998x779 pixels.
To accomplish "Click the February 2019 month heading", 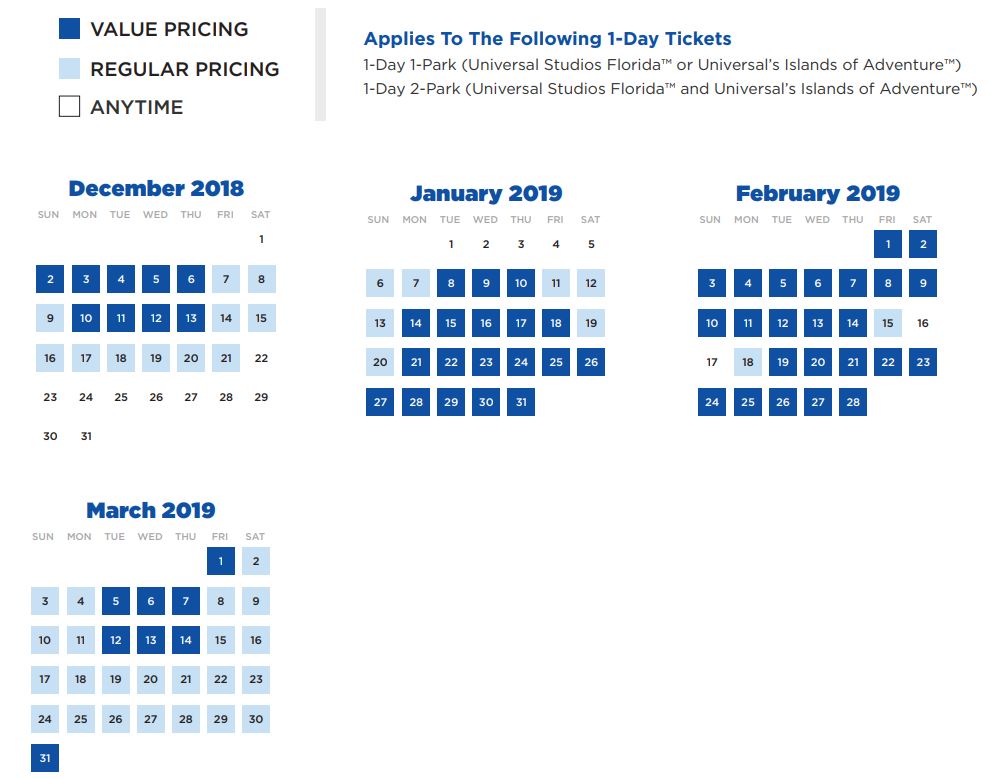I will (818, 193).
